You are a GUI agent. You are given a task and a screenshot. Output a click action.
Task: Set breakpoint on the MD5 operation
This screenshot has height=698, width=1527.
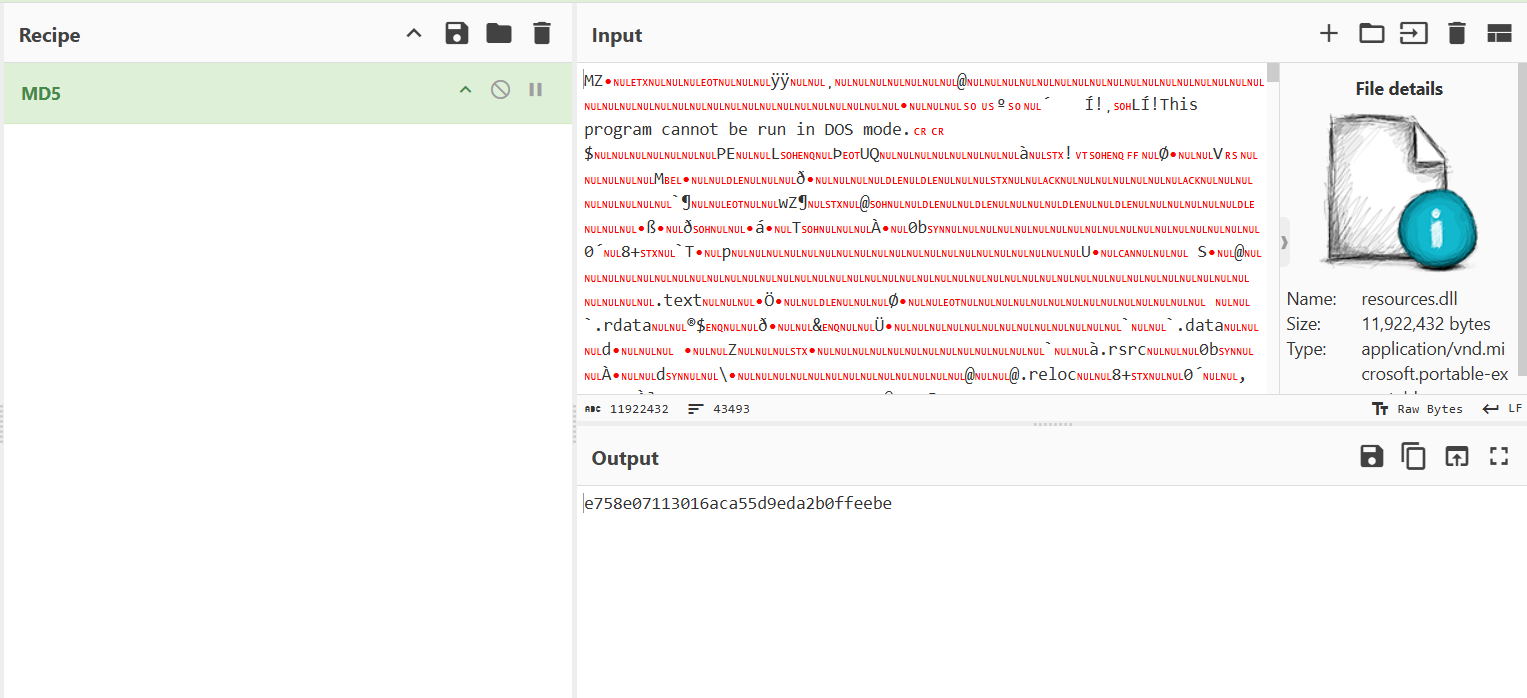(x=535, y=90)
